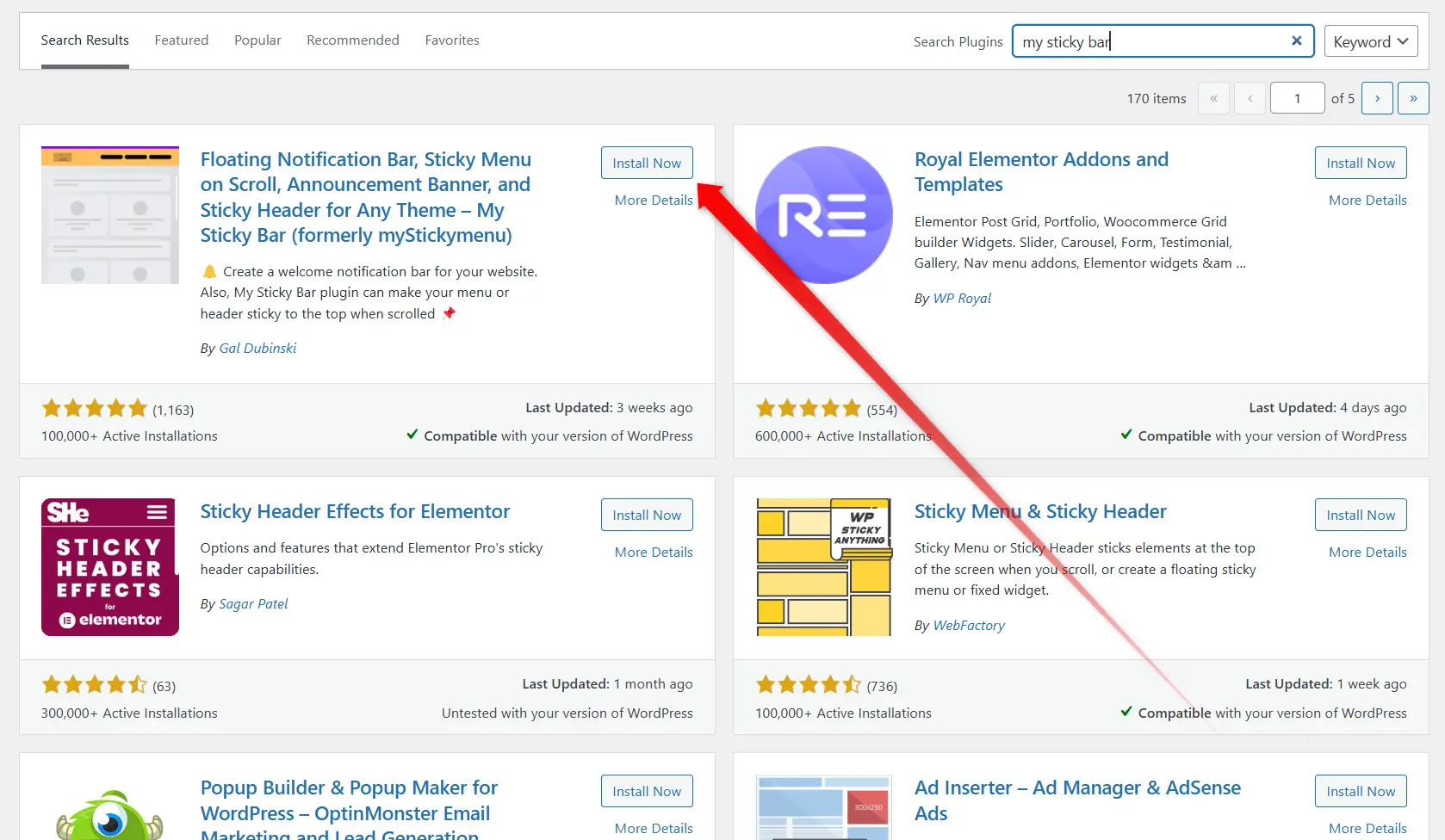Viewport: 1445px width, 840px height.
Task: Jump to last page of results
Action: [1412, 98]
